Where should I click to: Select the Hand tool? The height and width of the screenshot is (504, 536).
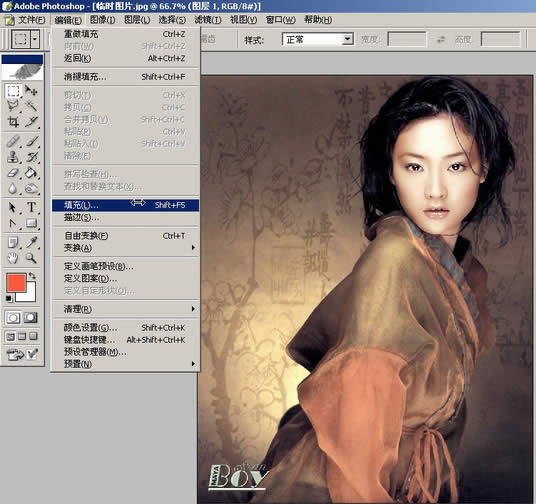coord(13,258)
